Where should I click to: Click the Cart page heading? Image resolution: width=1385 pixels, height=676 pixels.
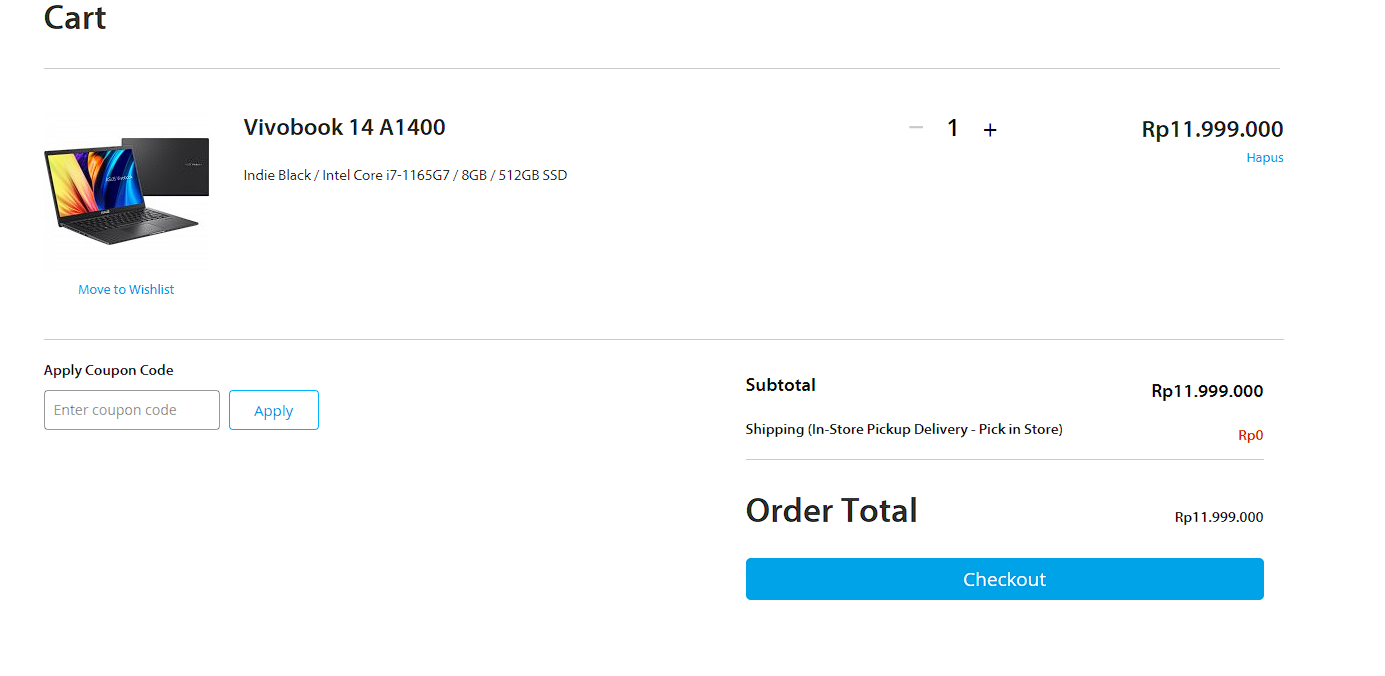75,18
